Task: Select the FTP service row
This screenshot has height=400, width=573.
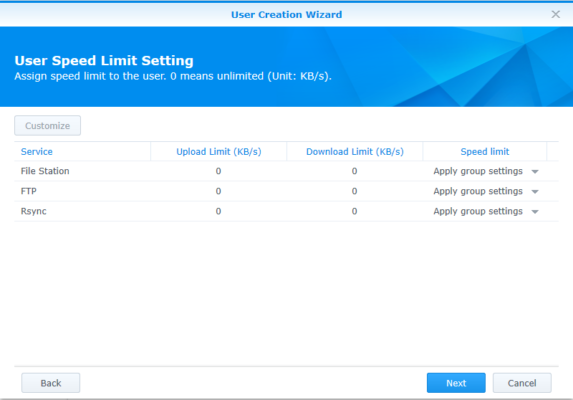Action: [286, 191]
